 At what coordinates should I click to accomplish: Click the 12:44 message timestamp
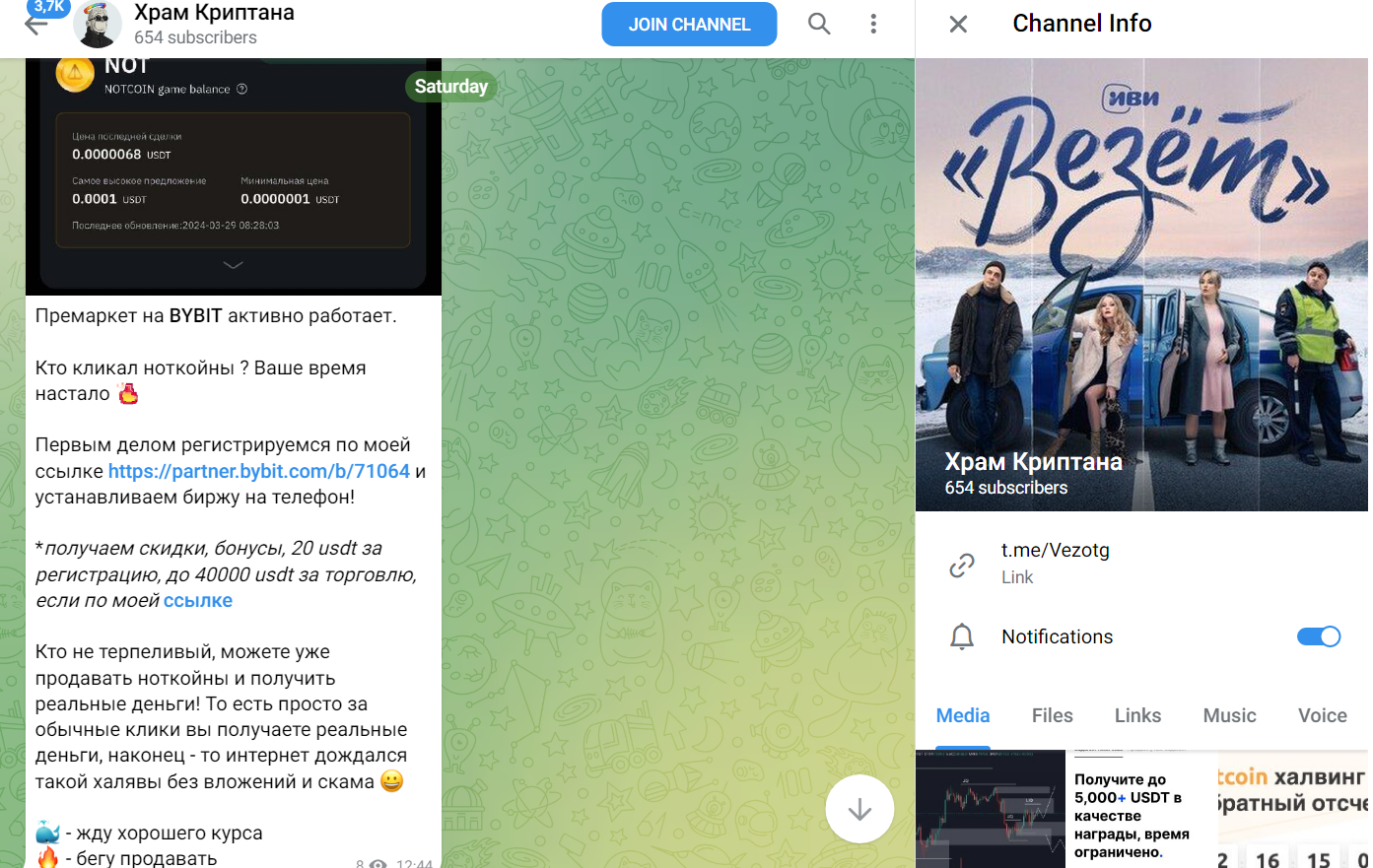[414, 863]
